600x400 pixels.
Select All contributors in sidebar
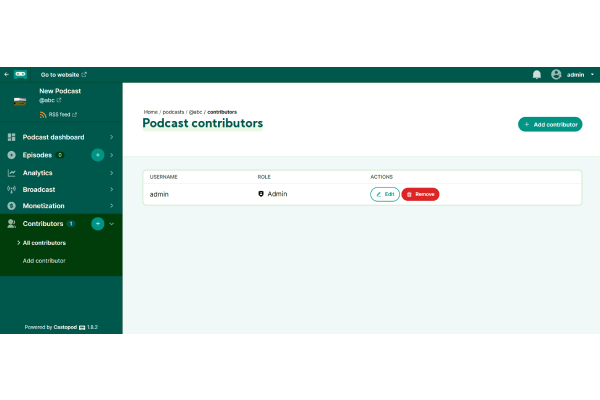(x=44, y=243)
